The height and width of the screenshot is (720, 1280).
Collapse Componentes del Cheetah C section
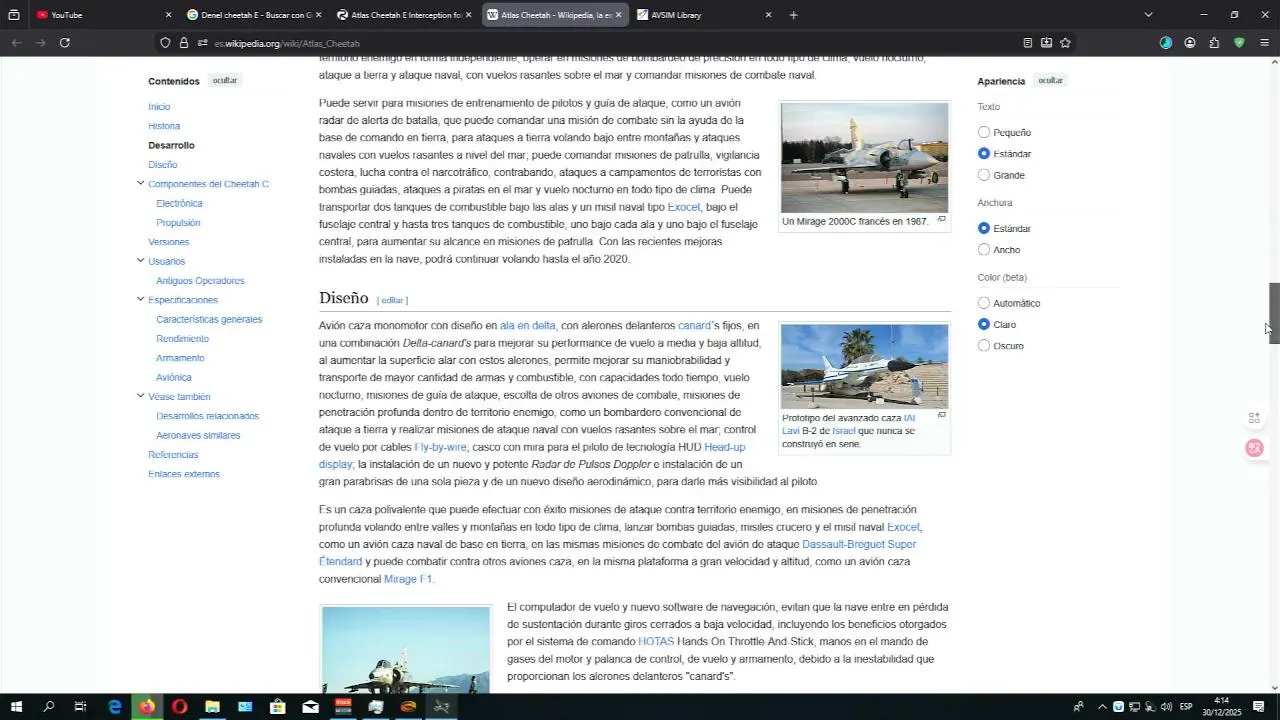tap(140, 183)
